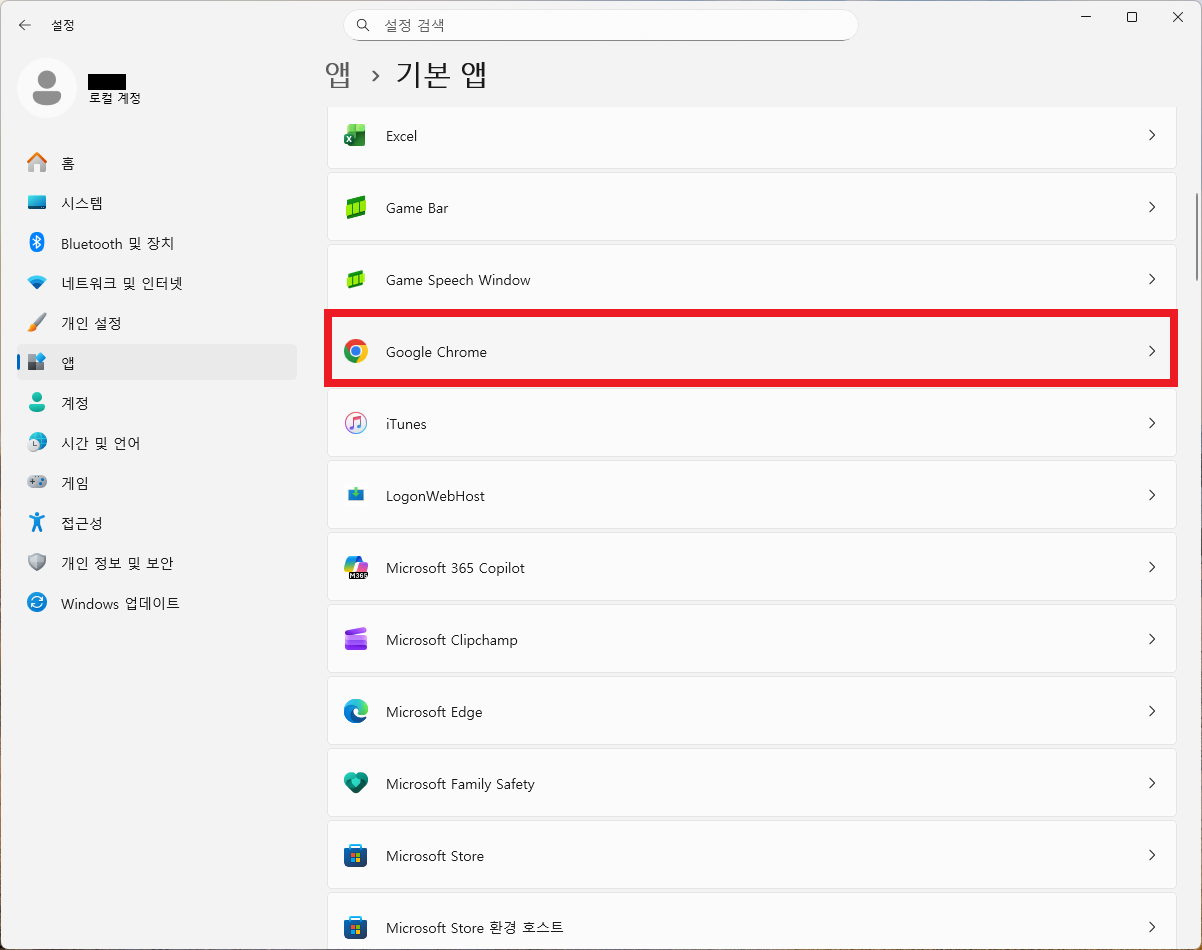Viewport: 1202px width, 950px height.
Task: Expand LogonWebHost row chevron
Action: (1152, 495)
